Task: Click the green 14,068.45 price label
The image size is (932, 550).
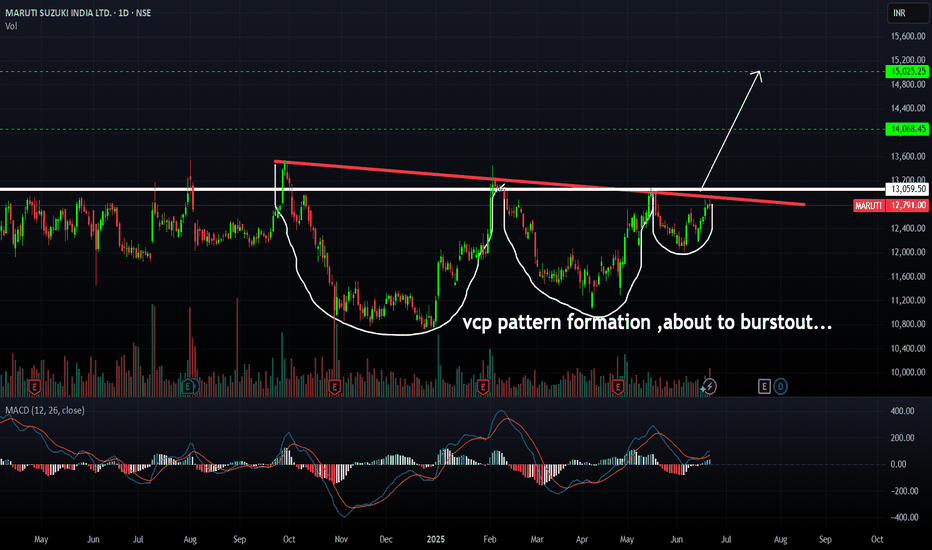Action: pos(907,128)
